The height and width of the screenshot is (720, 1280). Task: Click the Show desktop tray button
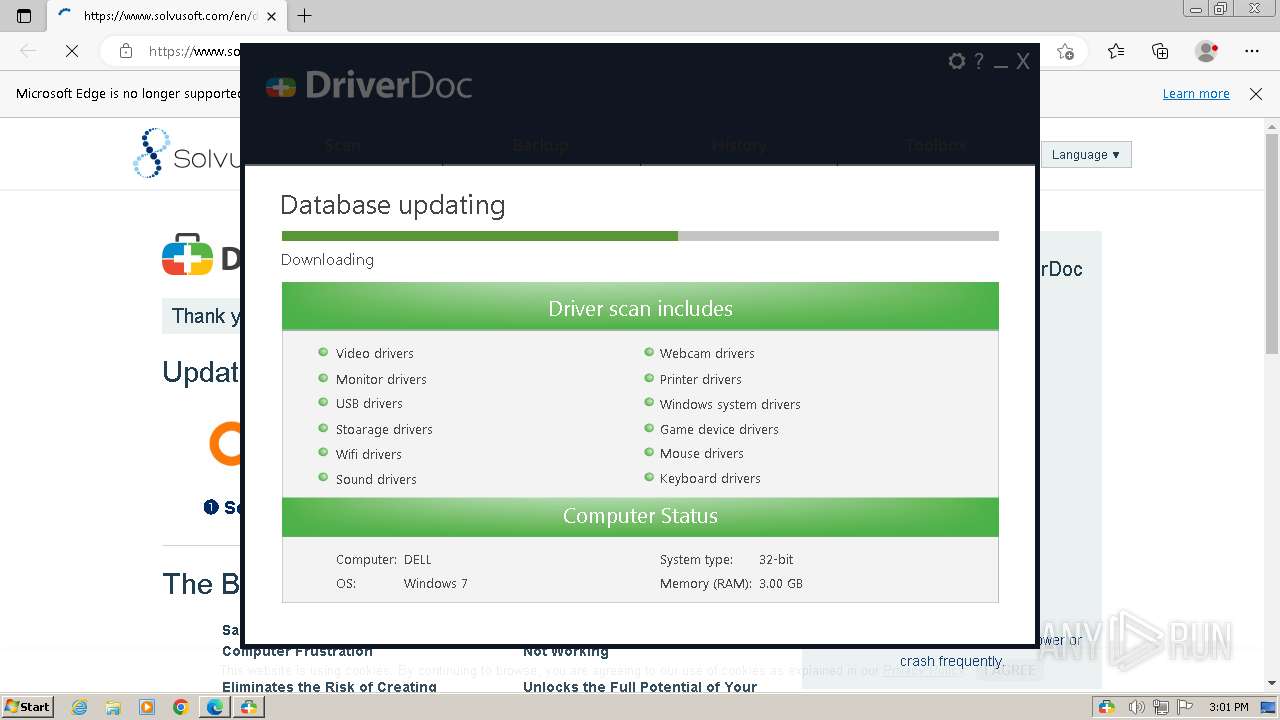coord(1268,707)
